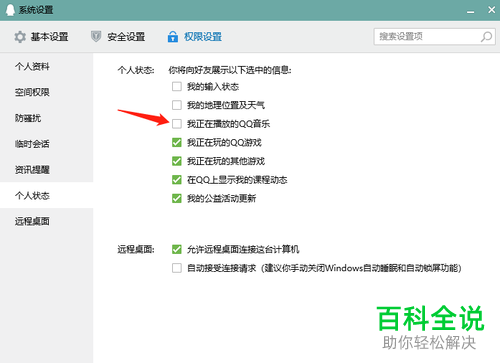The image size is (500, 363).
Task: Click the gear icon for 基本设置
Action: pyautogui.click(x=20, y=37)
